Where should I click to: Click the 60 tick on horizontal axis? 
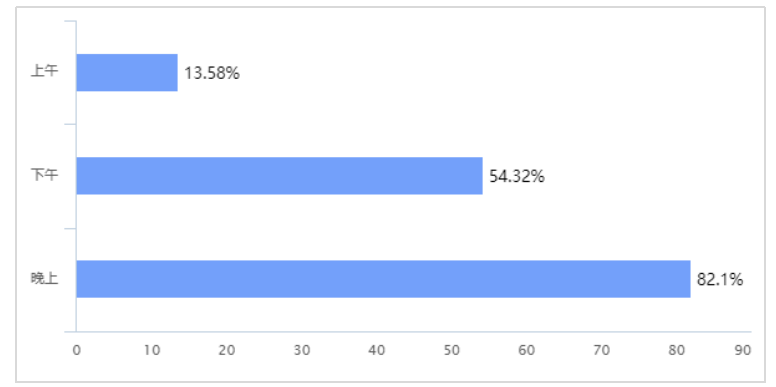click(527, 350)
